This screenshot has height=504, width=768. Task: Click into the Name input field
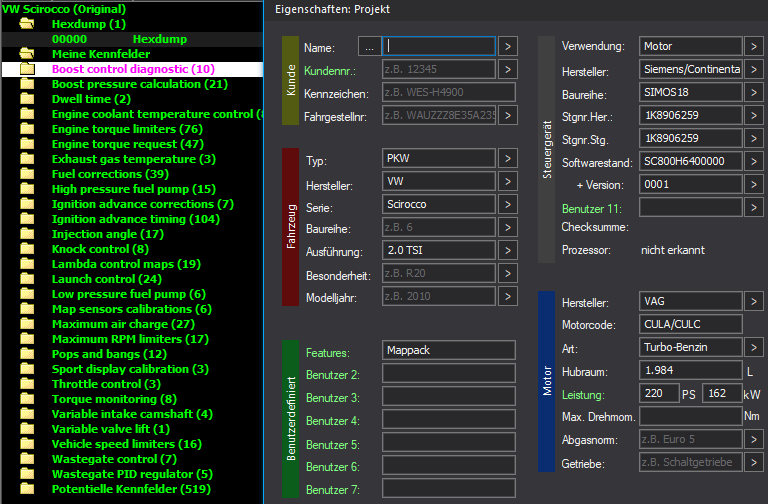coord(439,46)
